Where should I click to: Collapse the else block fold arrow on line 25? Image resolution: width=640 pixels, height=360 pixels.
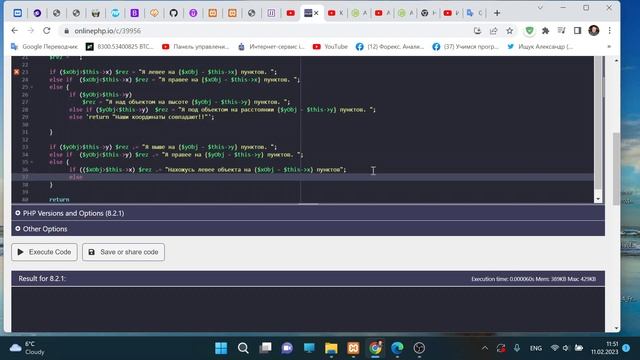tap(32, 87)
